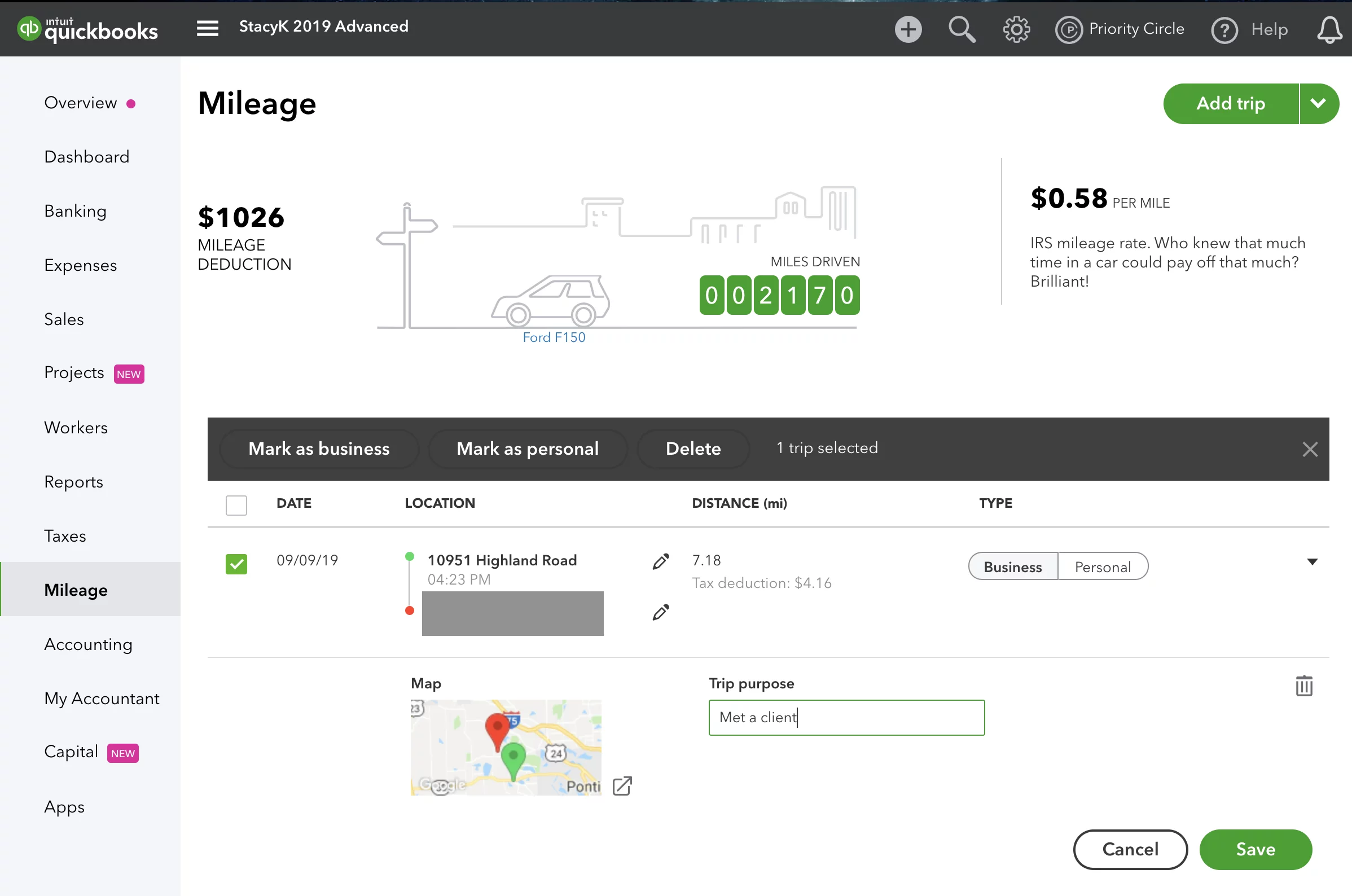The height and width of the screenshot is (896, 1352).
Task: View notifications bell
Action: pyautogui.click(x=1329, y=29)
